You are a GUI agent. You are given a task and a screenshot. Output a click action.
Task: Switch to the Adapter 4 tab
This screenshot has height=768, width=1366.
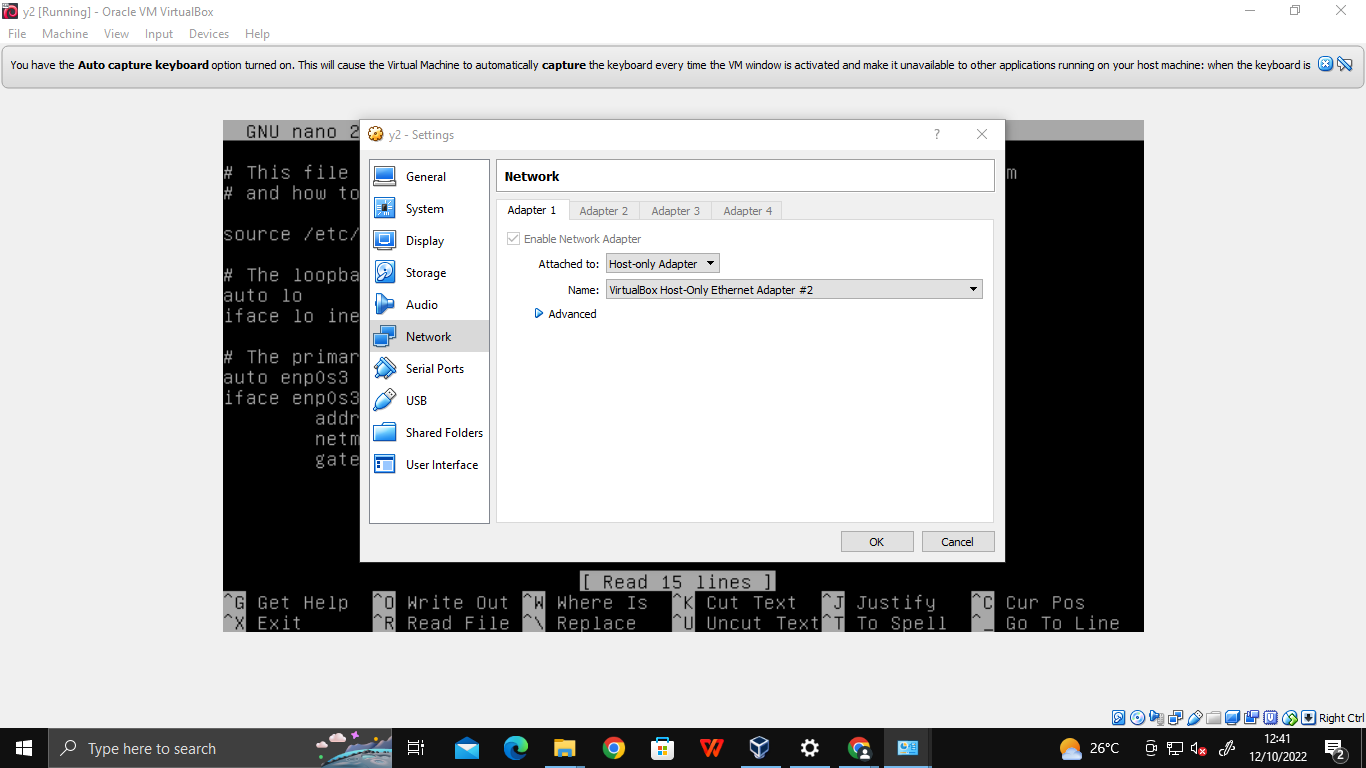[x=748, y=211]
